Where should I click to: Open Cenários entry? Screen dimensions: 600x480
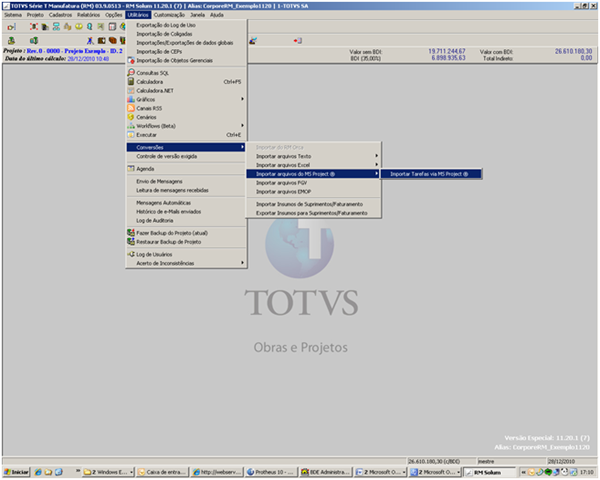[x=186, y=117]
